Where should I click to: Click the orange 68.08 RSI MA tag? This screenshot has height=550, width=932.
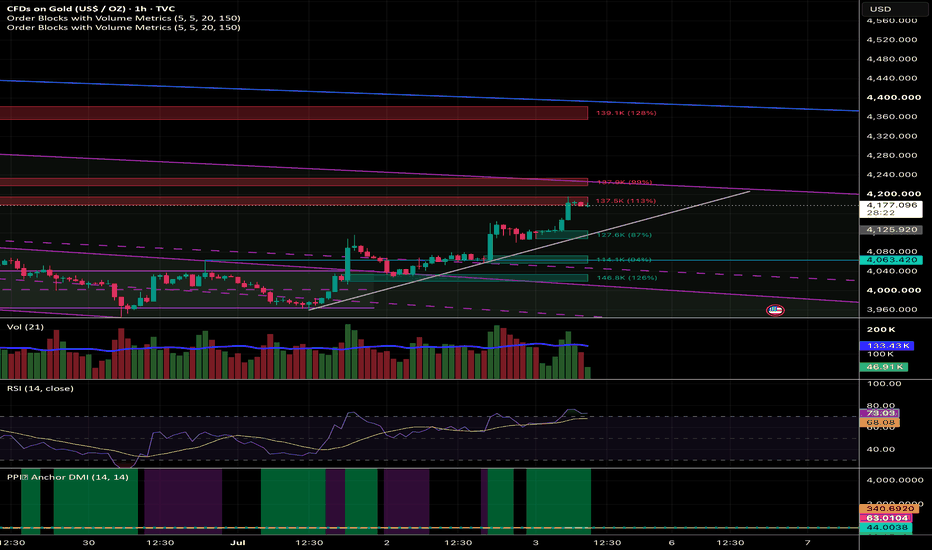(880, 423)
